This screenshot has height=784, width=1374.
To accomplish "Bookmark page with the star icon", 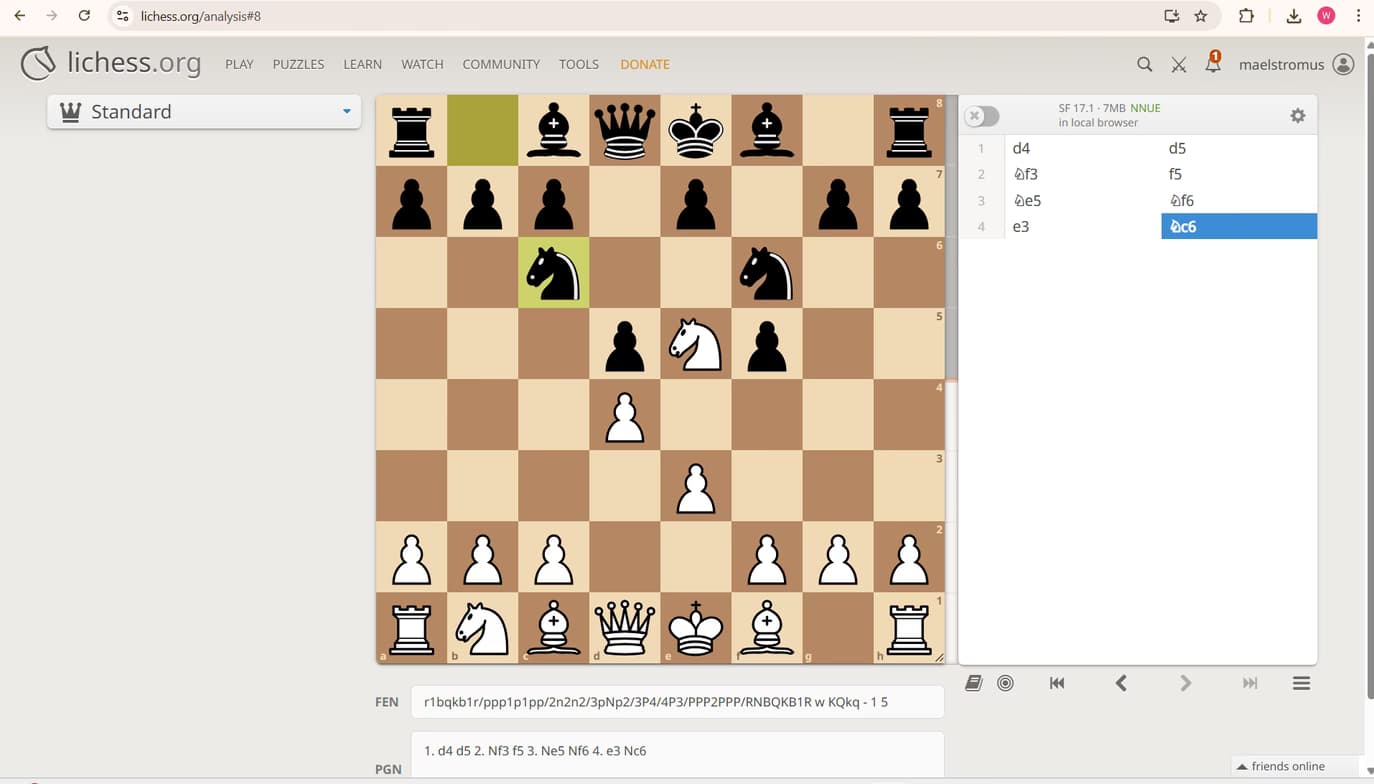I will (1201, 16).
